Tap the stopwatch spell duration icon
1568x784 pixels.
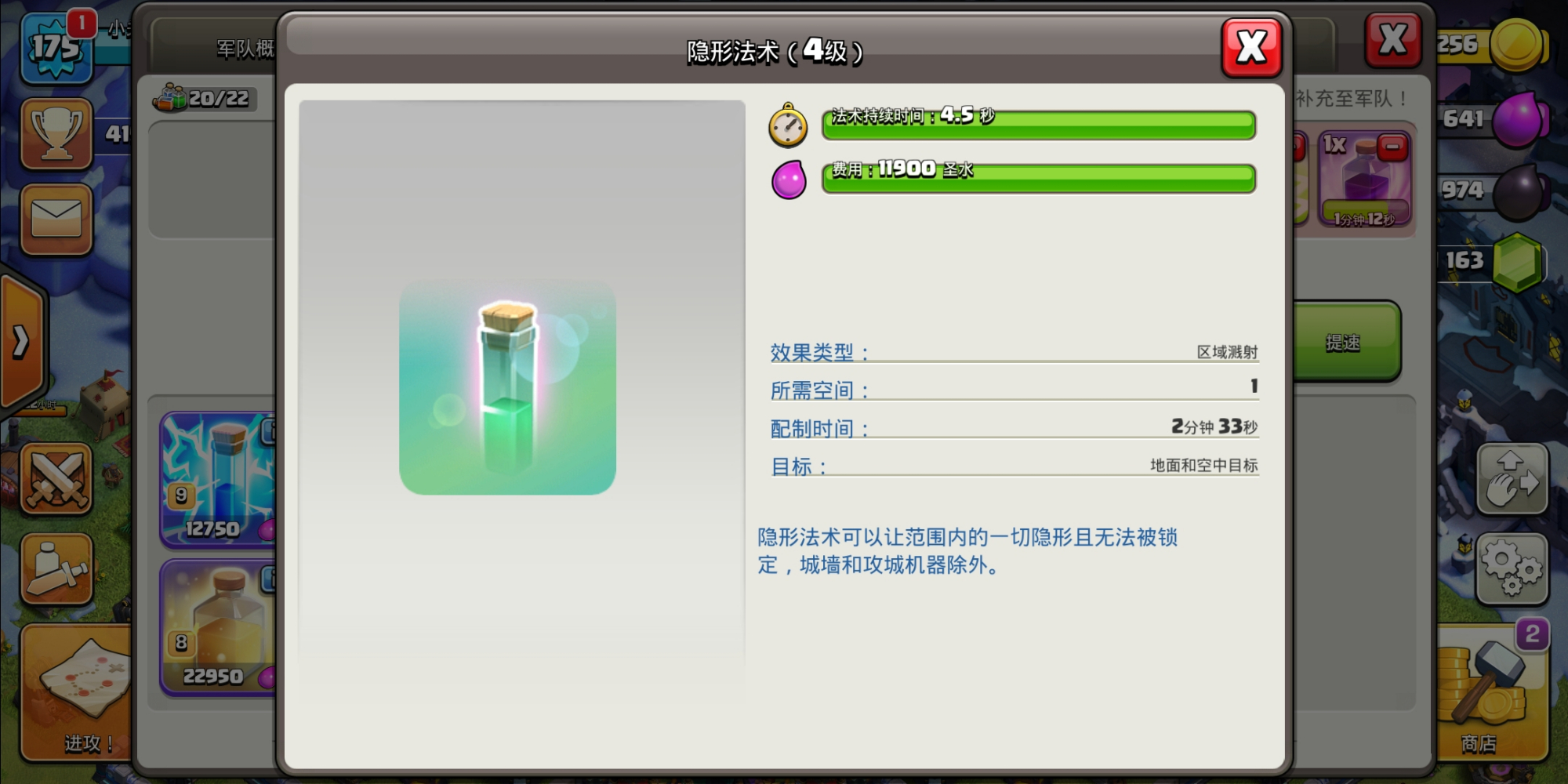[788, 125]
